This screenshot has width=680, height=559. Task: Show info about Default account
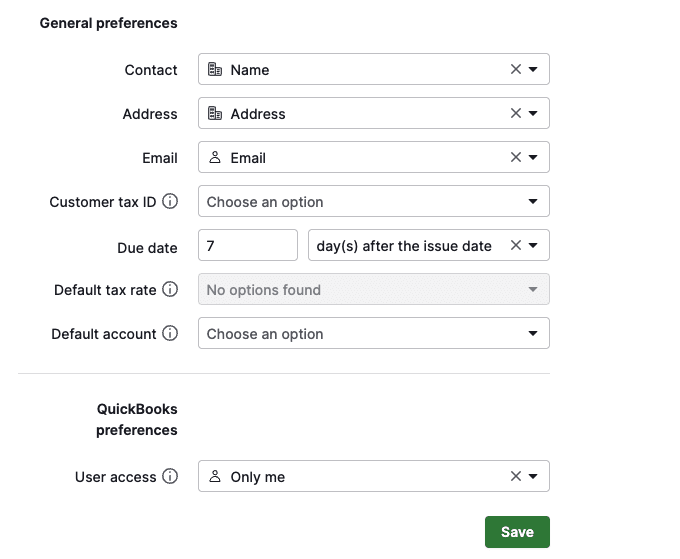(170, 333)
